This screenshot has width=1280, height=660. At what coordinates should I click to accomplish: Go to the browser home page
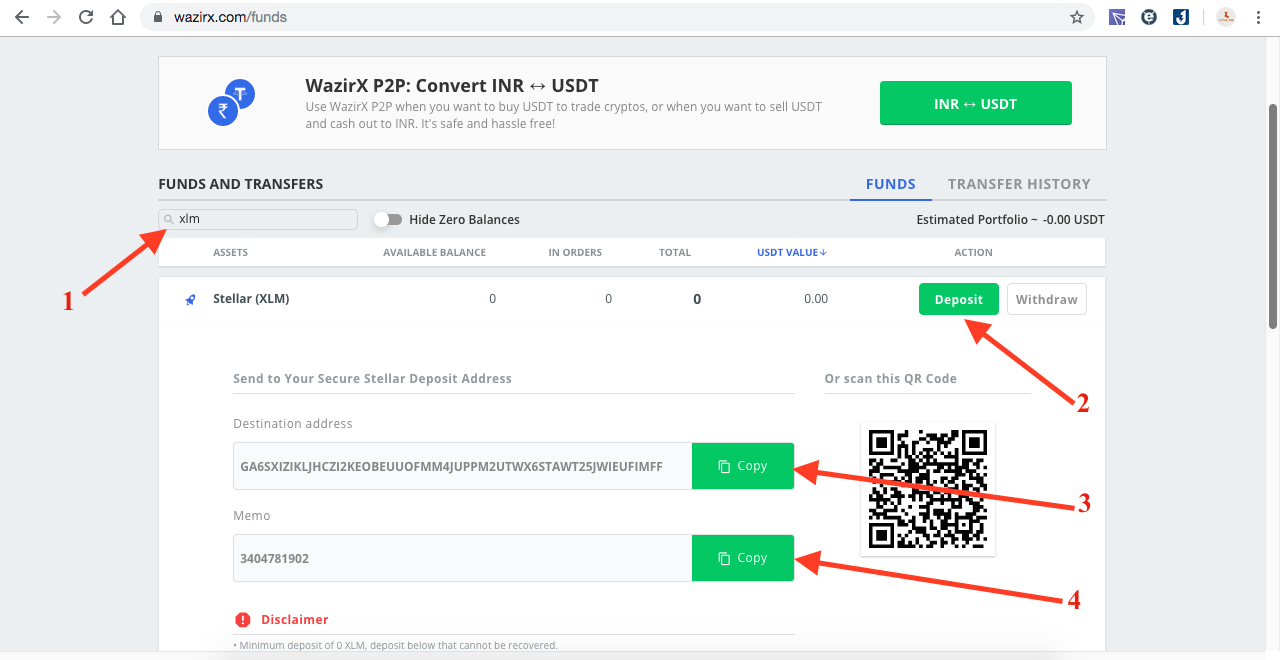pos(118,17)
